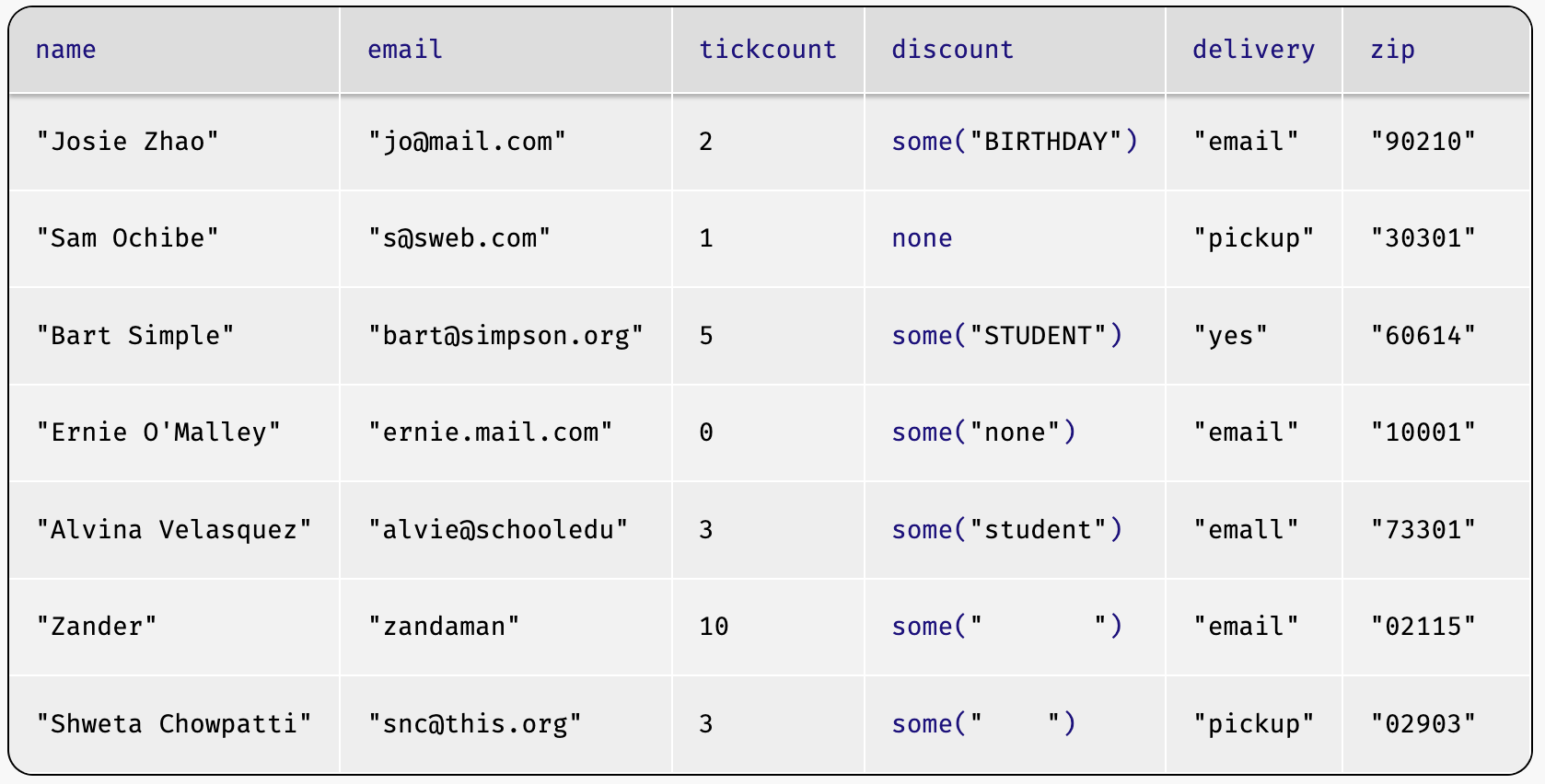Click the name column header
Viewport: 1545px width, 784px height.
[x=65, y=50]
